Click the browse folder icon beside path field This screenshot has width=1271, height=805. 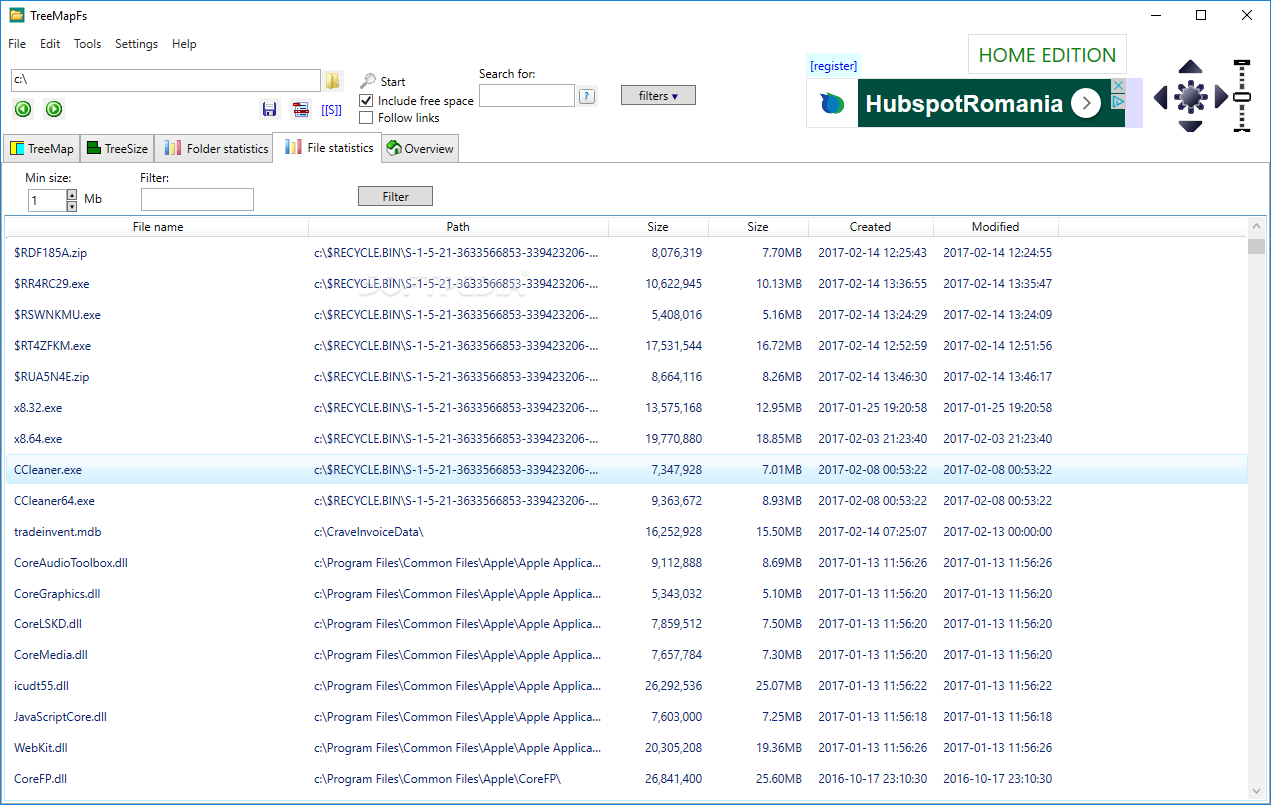coord(333,81)
